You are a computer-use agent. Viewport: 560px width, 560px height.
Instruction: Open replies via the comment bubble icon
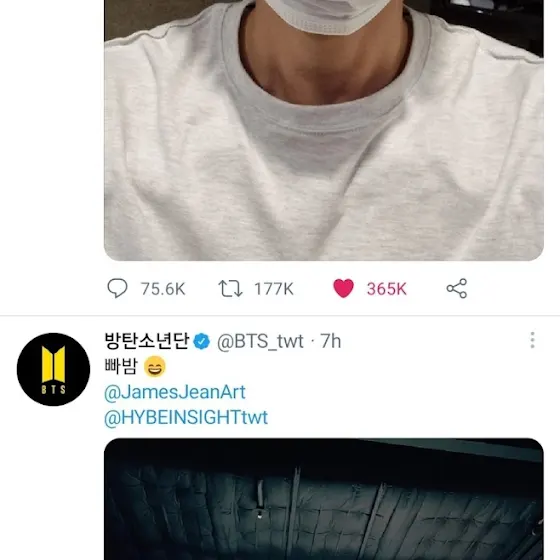(x=117, y=288)
